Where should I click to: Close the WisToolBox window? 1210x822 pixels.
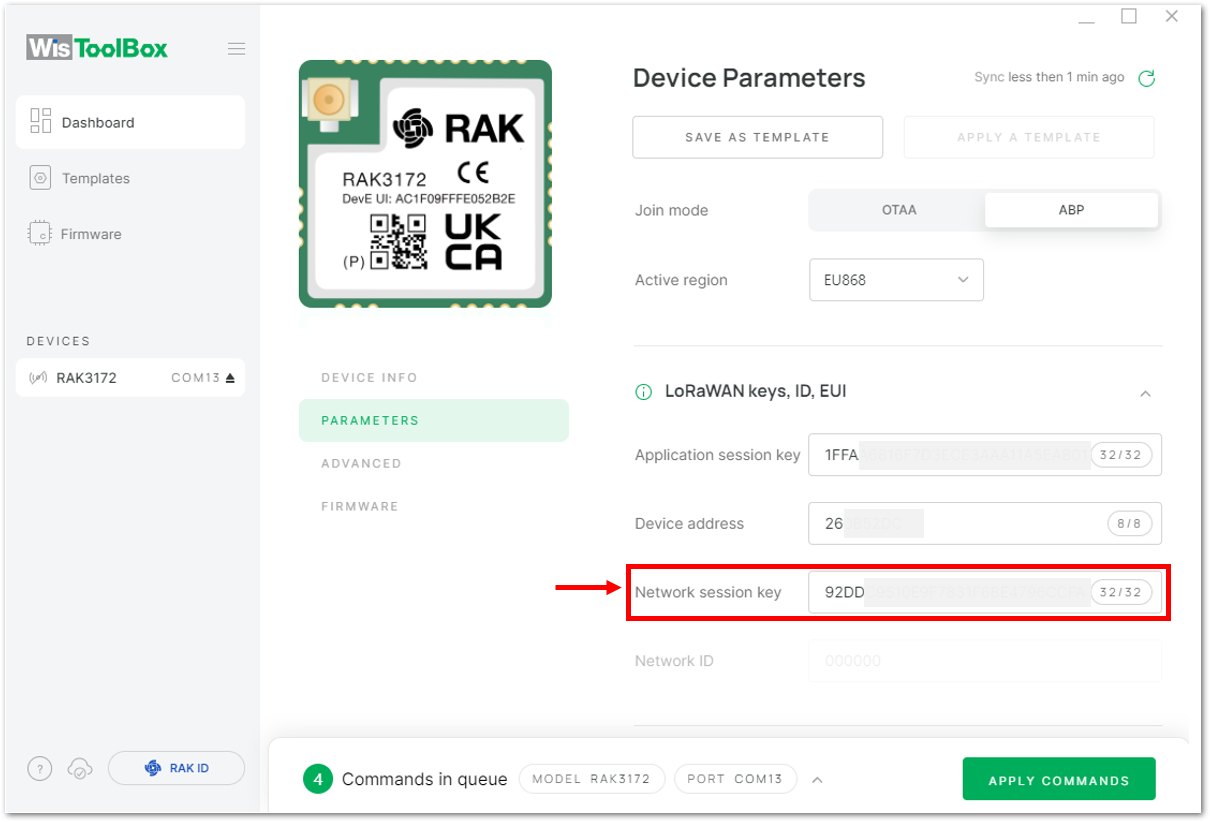pos(1172,17)
